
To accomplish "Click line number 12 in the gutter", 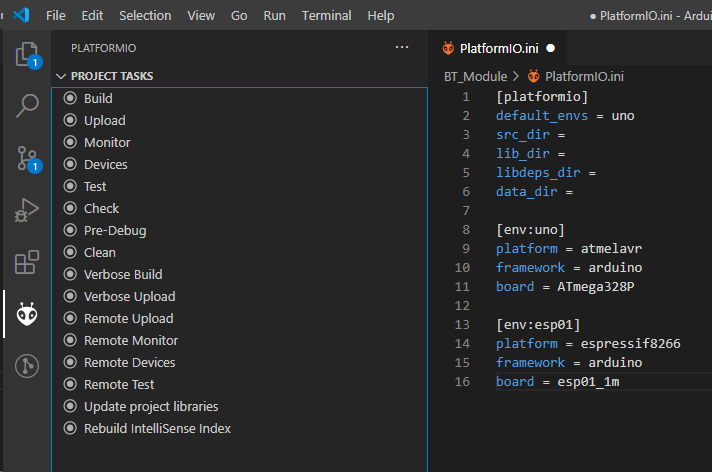I will 462,306.
